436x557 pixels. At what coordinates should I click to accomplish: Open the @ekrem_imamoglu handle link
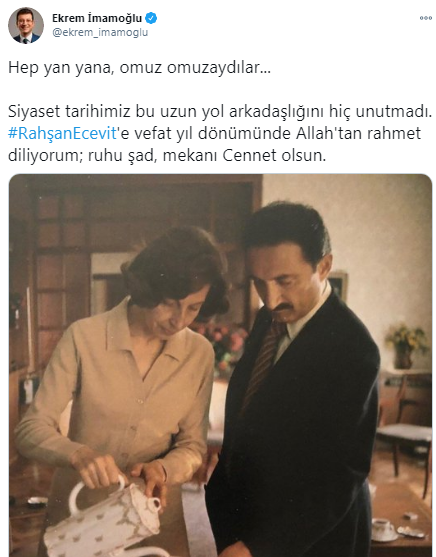[x=100, y=32]
